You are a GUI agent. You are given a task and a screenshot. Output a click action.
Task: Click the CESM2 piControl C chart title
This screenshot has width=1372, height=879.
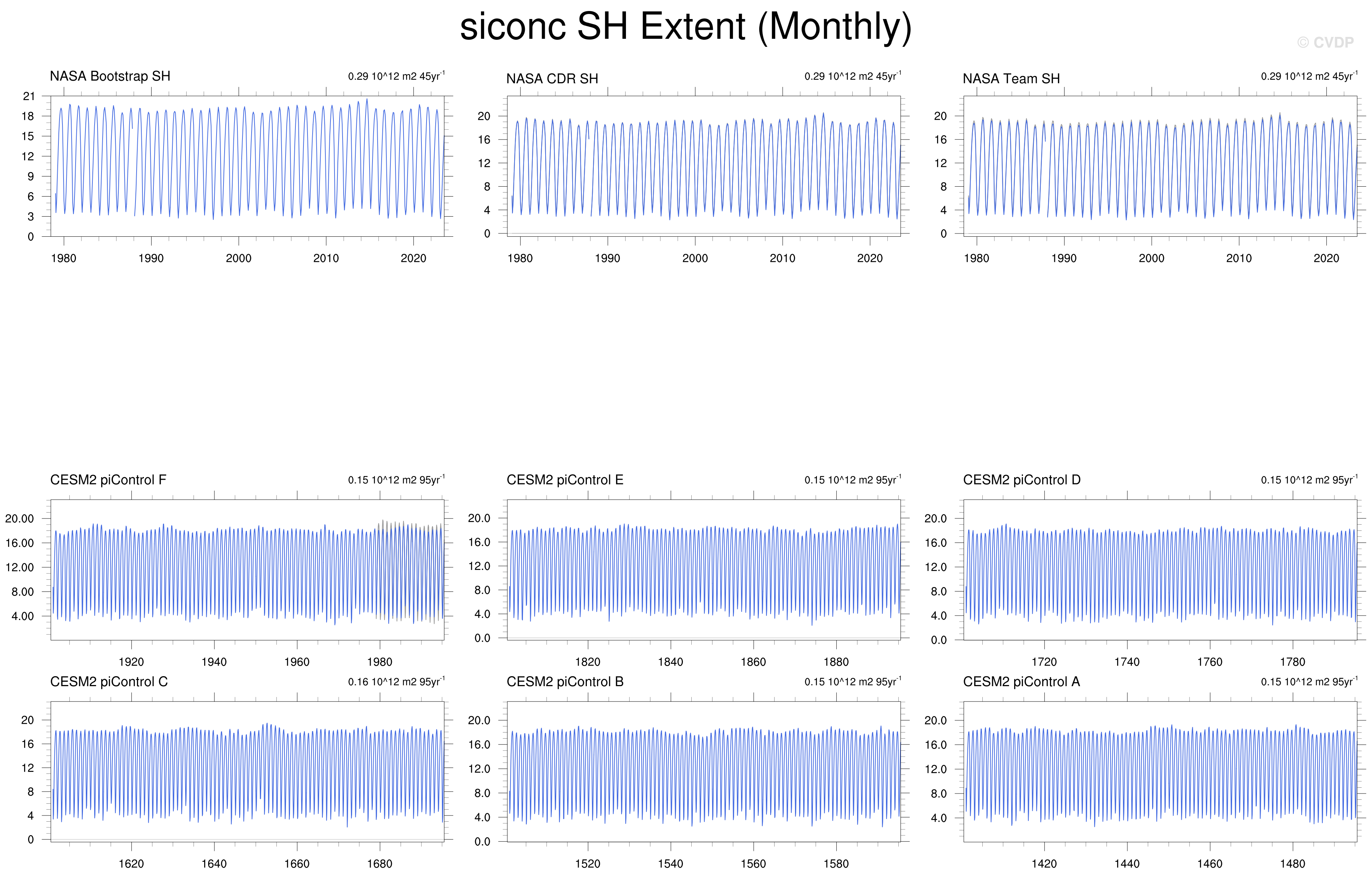click(108, 681)
